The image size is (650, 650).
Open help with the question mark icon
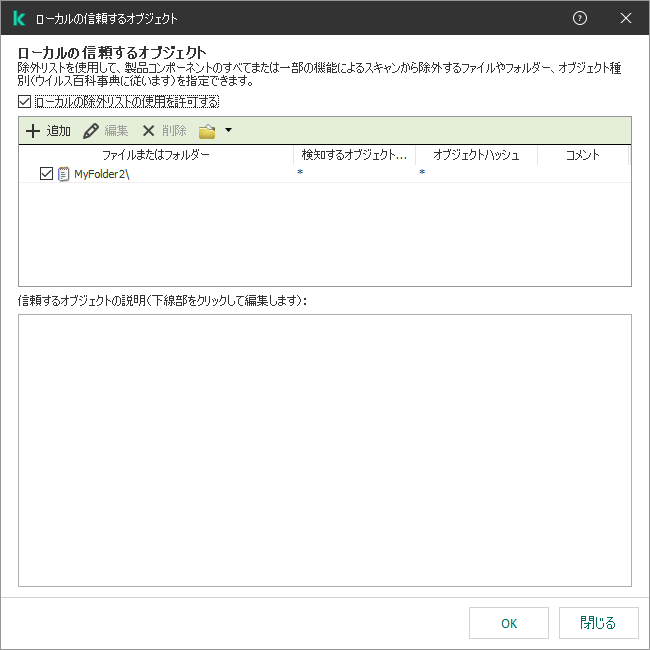(580, 18)
